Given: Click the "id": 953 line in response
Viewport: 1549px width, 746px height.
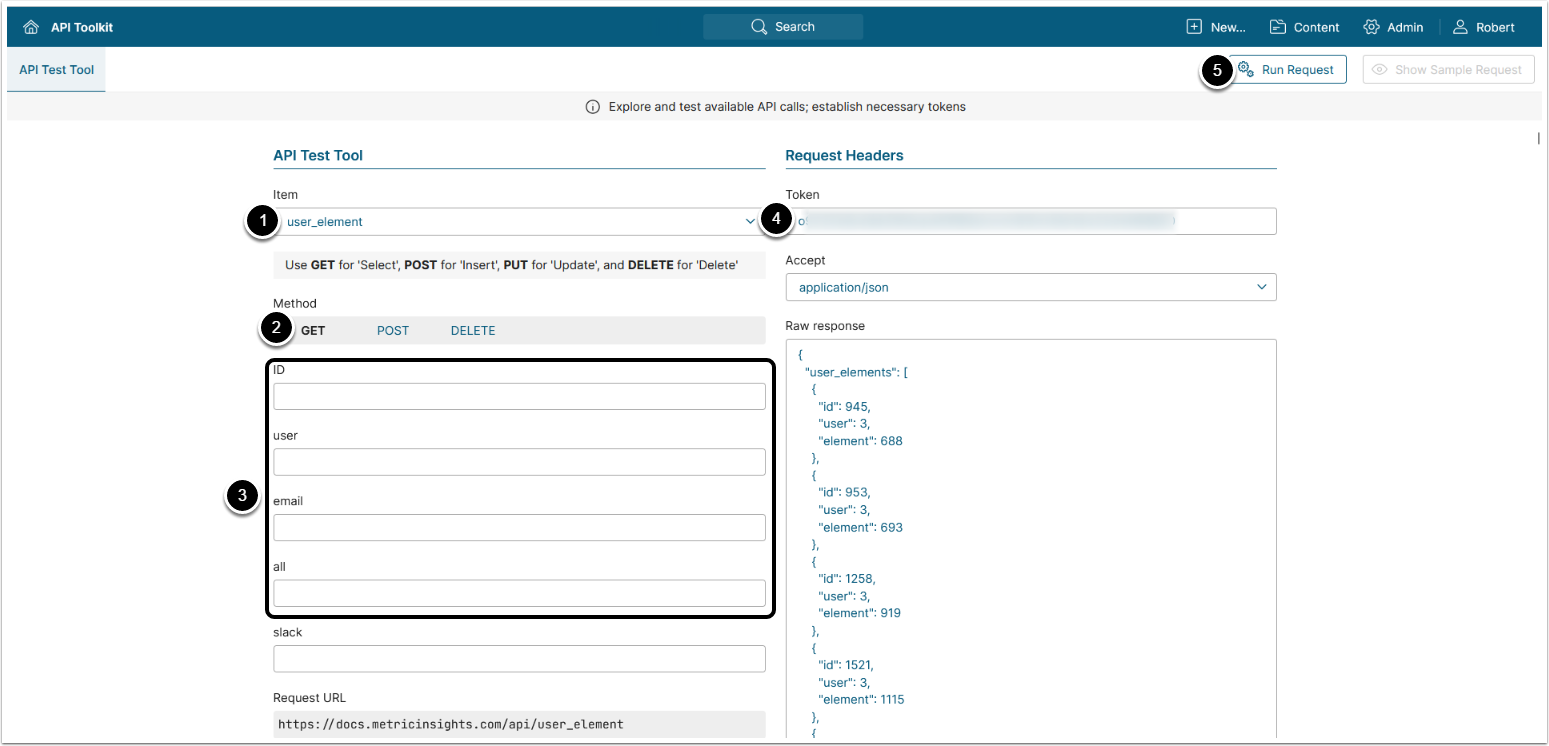Looking at the screenshot, I should pyautogui.click(x=844, y=493).
